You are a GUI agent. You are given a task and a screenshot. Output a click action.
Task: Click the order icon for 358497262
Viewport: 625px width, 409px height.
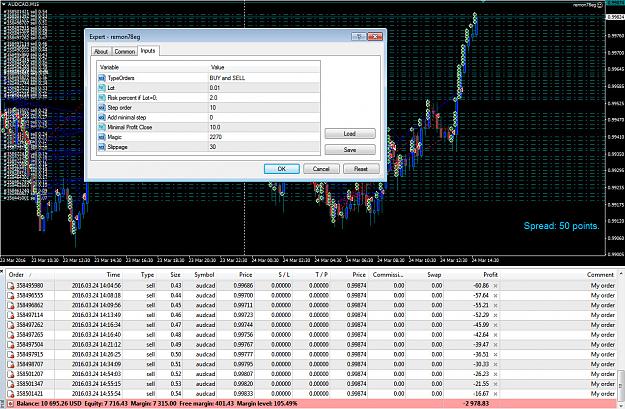coord(11,325)
